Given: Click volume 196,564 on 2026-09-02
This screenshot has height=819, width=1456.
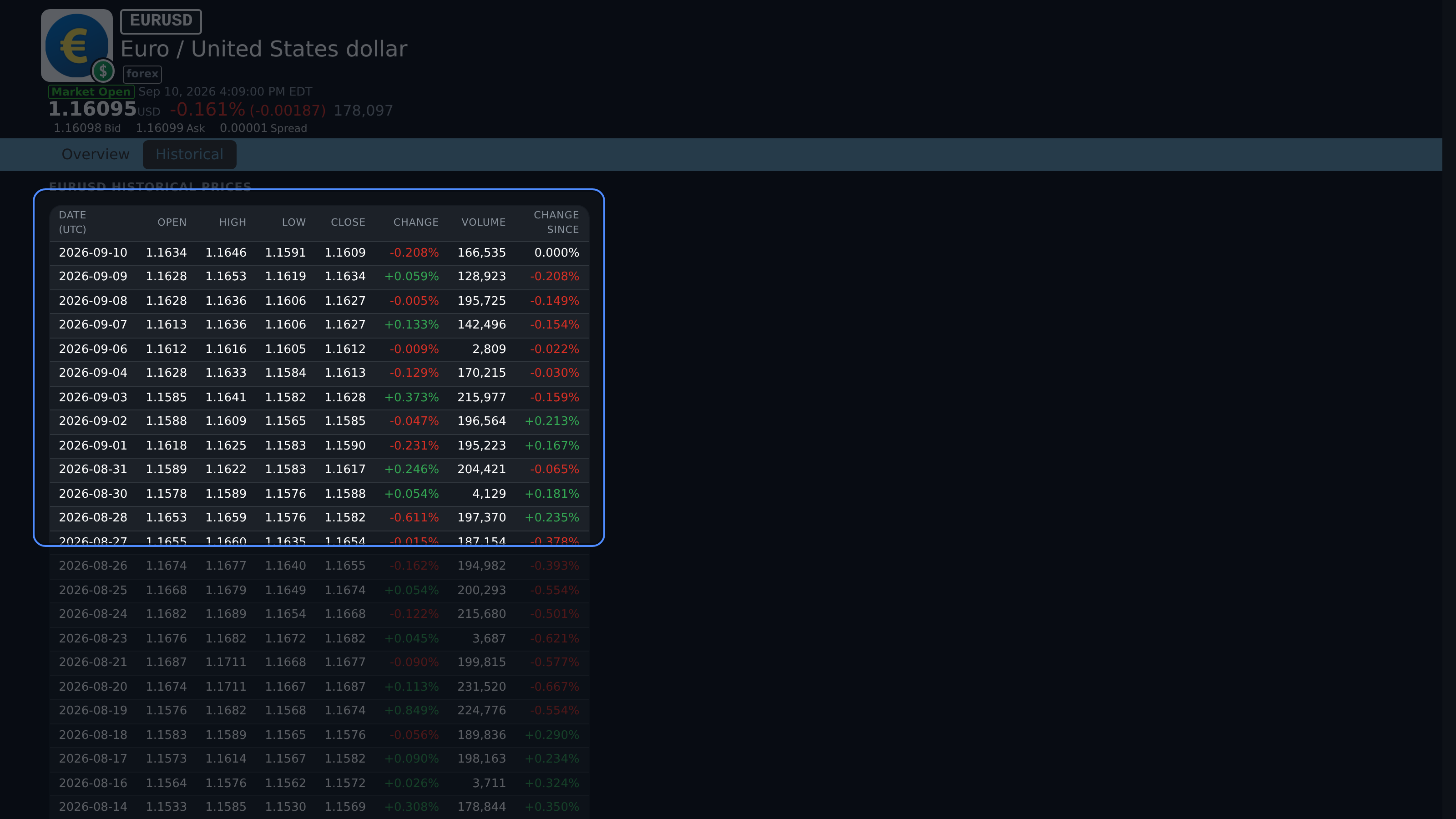Looking at the screenshot, I should (x=481, y=421).
